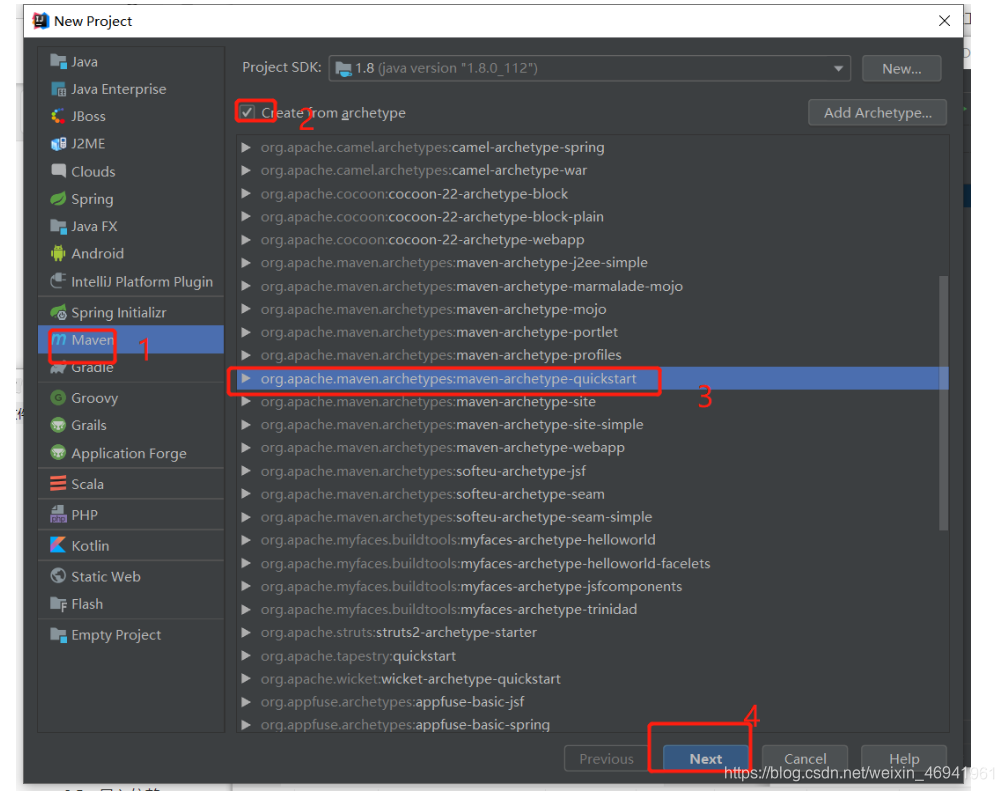Click the Flash icon

(x=58, y=604)
